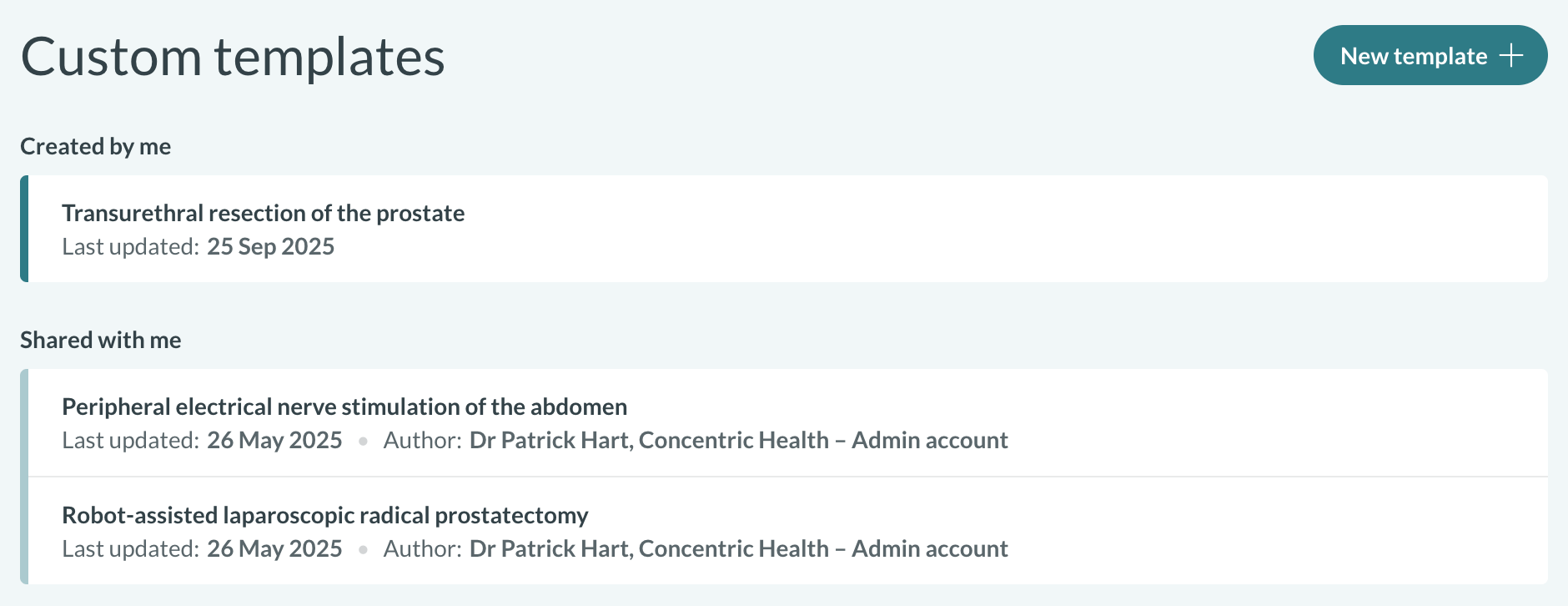The width and height of the screenshot is (1568, 606).
Task: Click the plus icon in New template
Action: click(x=1511, y=56)
